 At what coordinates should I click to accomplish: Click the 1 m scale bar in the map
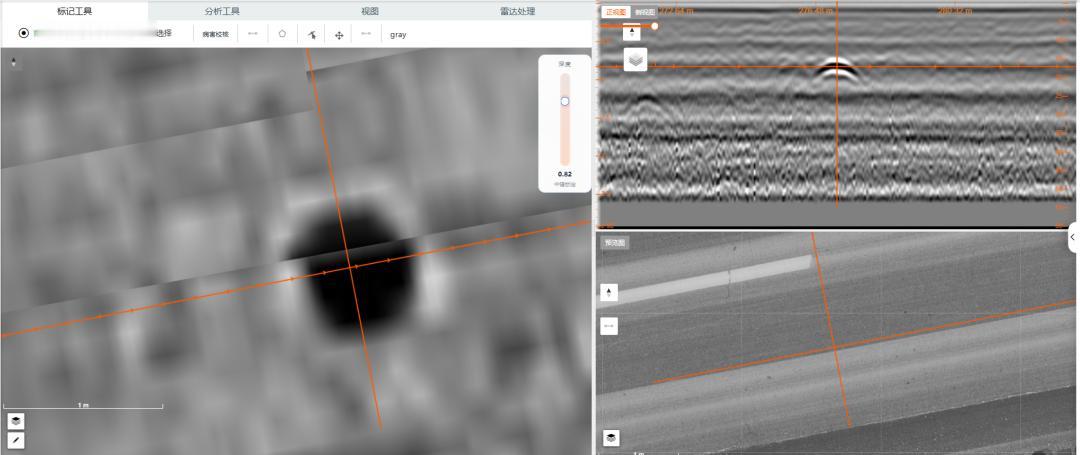(83, 406)
